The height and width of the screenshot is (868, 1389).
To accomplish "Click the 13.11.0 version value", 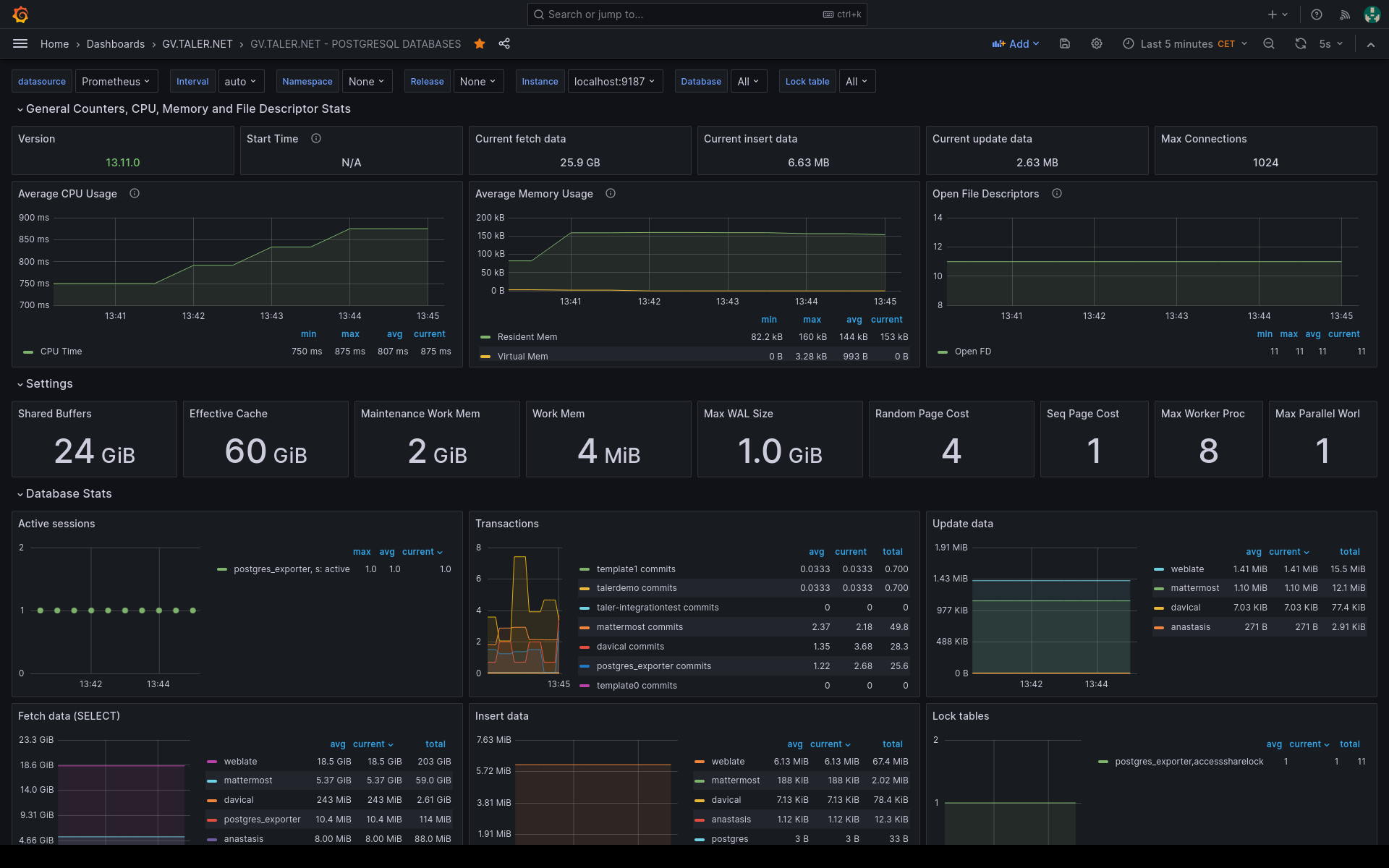I will point(123,163).
